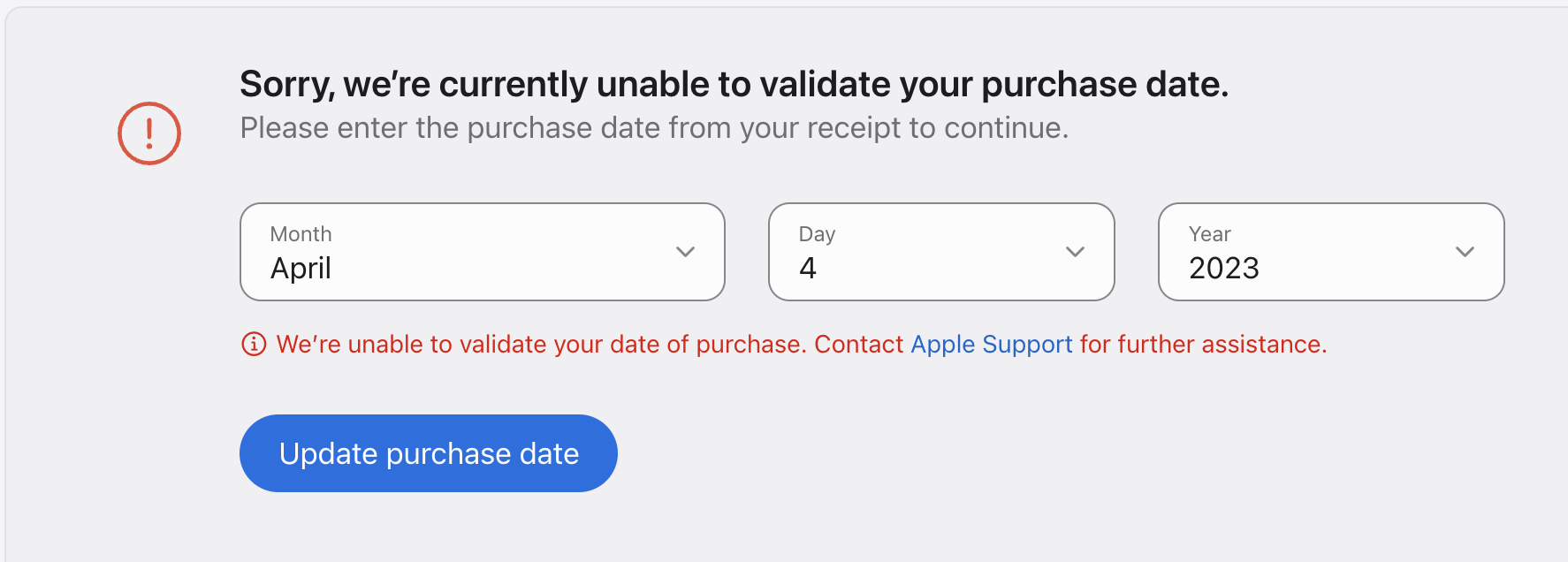Screen dimensions: 1568x562
Task: Open the Month dropdown
Action: (x=482, y=252)
